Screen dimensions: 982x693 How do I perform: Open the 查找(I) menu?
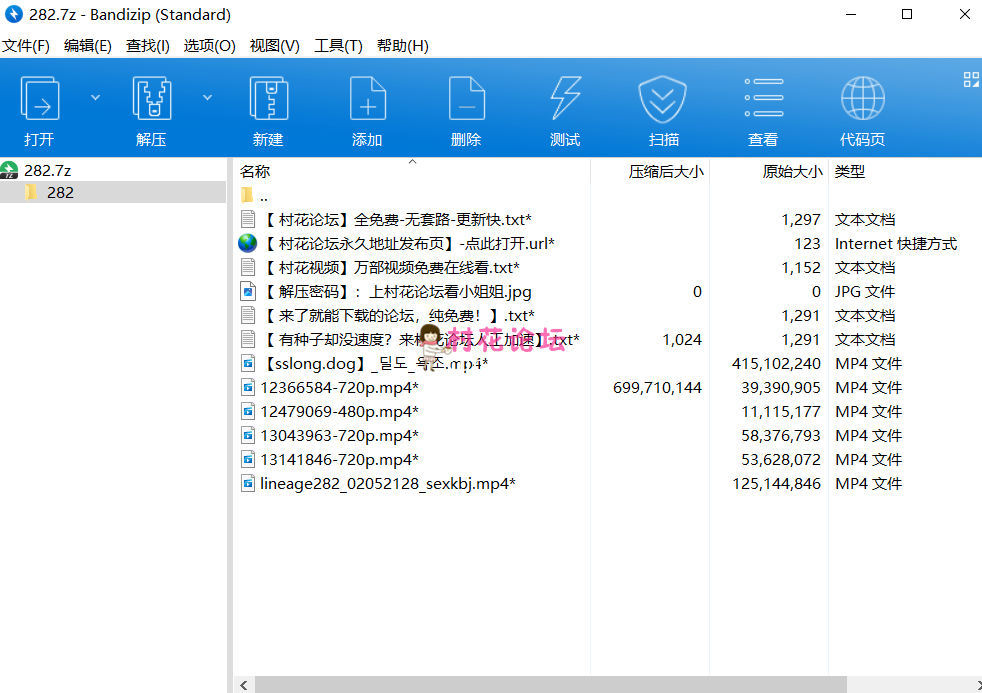148,46
